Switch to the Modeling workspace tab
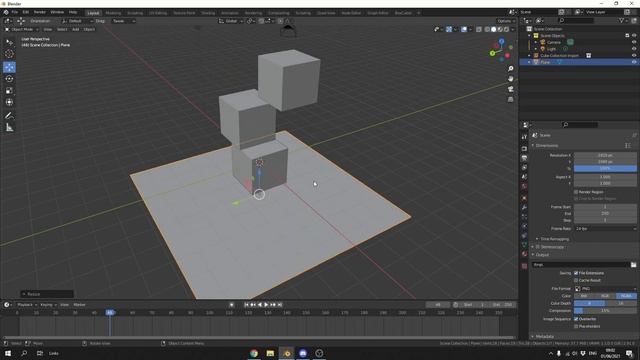Viewport: 640px width, 360px height. click(x=113, y=13)
